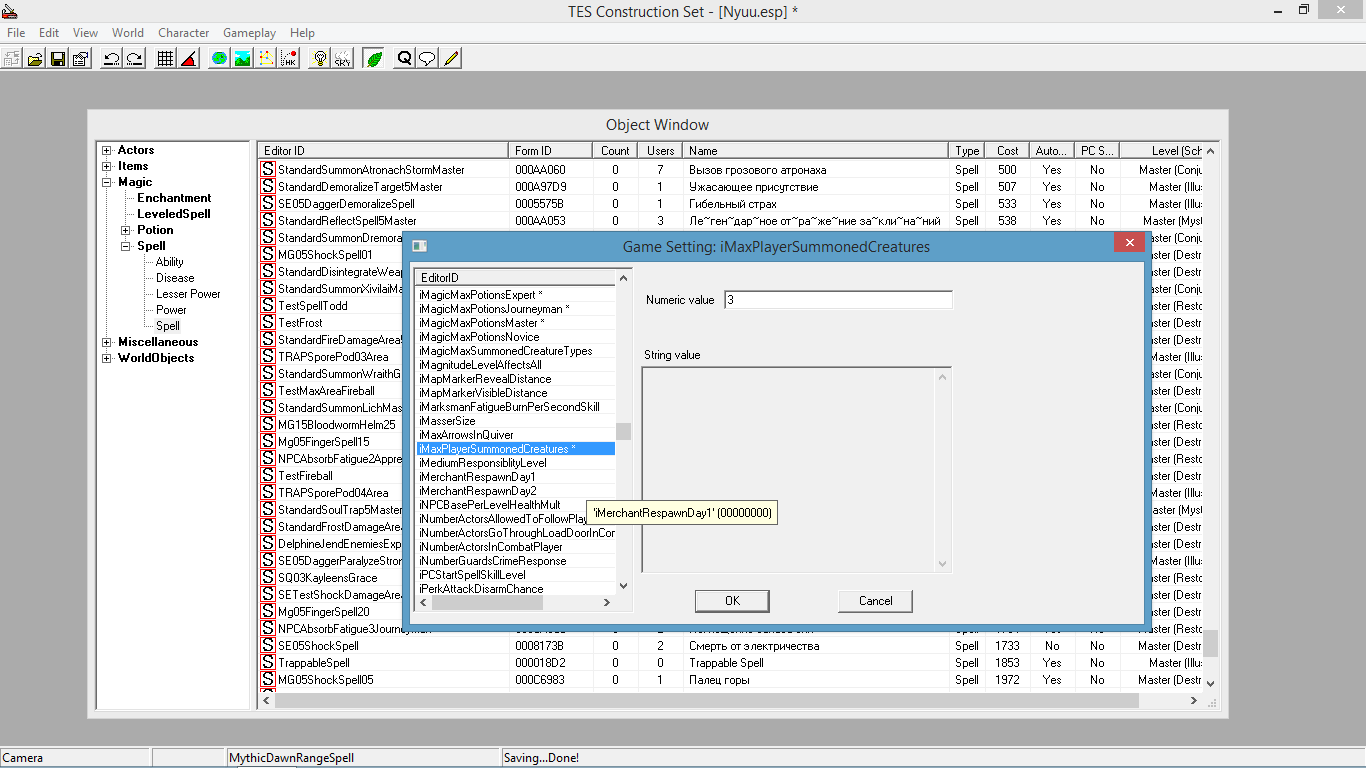The height and width of the screenshot is (768, 1366).
Task: Click the Numeric value input field
Action: 838,300
